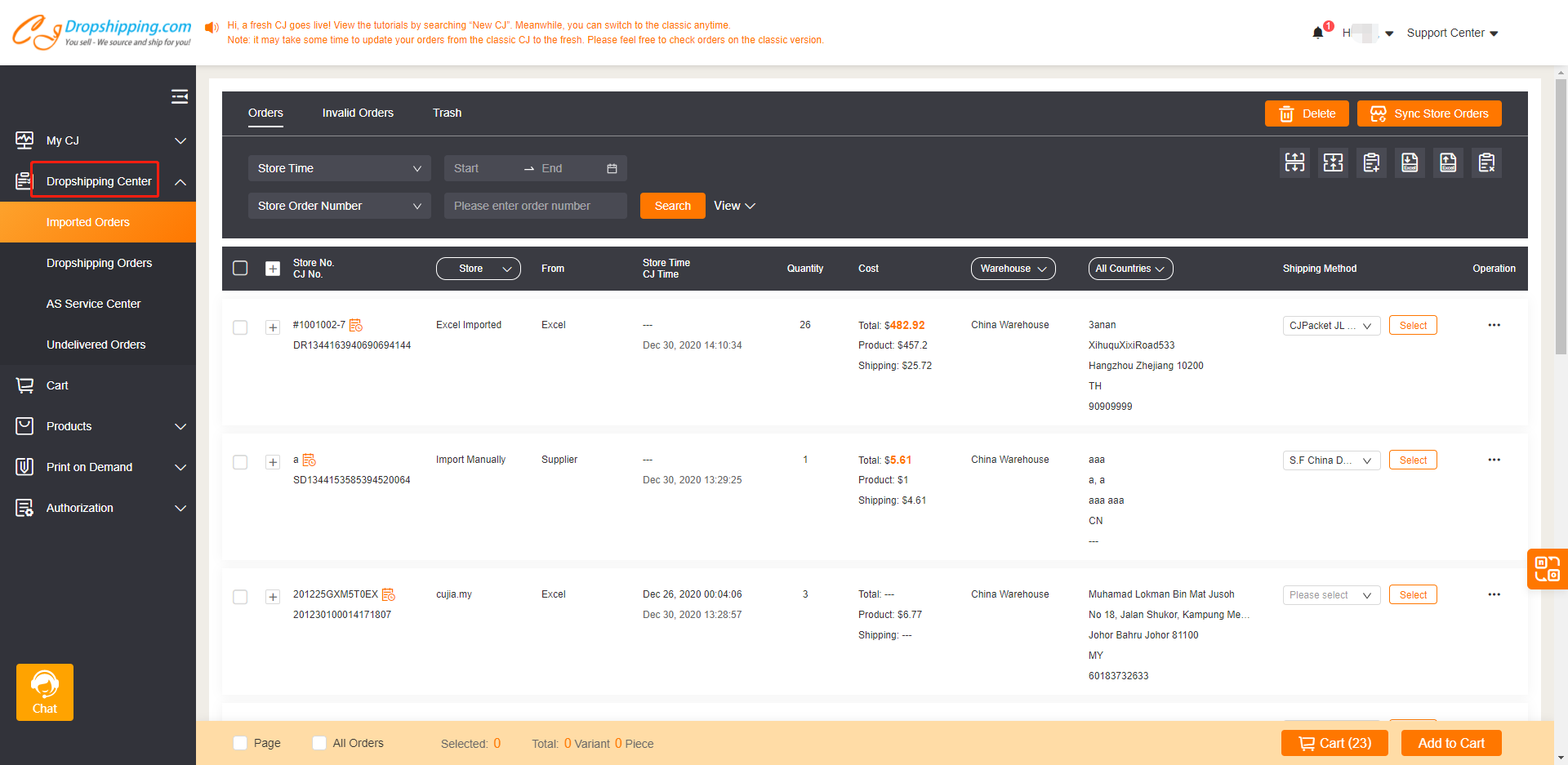This screenshot has width=1568, height=765.
Task: Open Dropshipping Orders in the sidebar
Action: click(99, 263)
